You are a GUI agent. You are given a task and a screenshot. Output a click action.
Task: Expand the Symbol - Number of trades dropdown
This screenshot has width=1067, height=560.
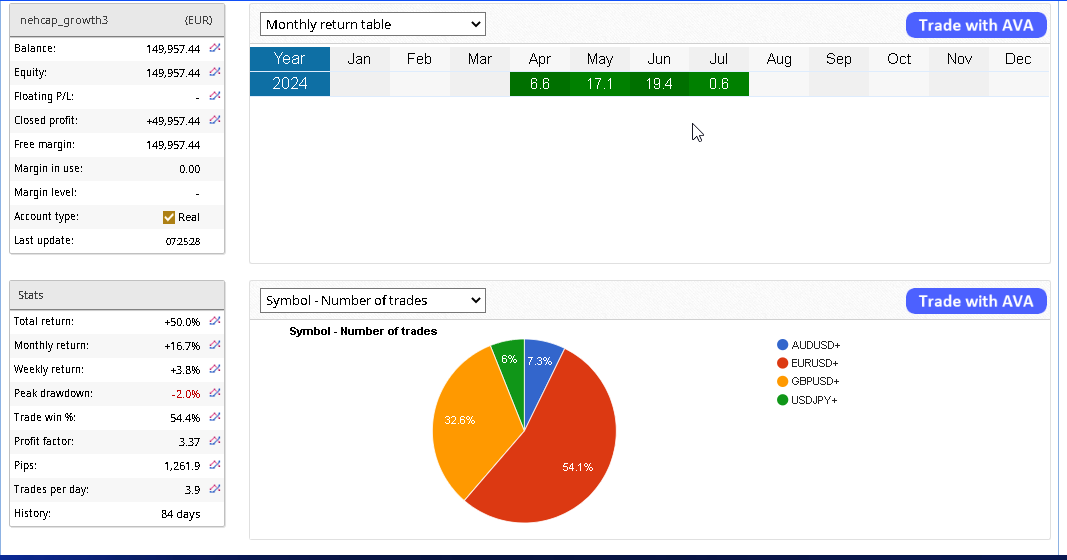(372, 300)
